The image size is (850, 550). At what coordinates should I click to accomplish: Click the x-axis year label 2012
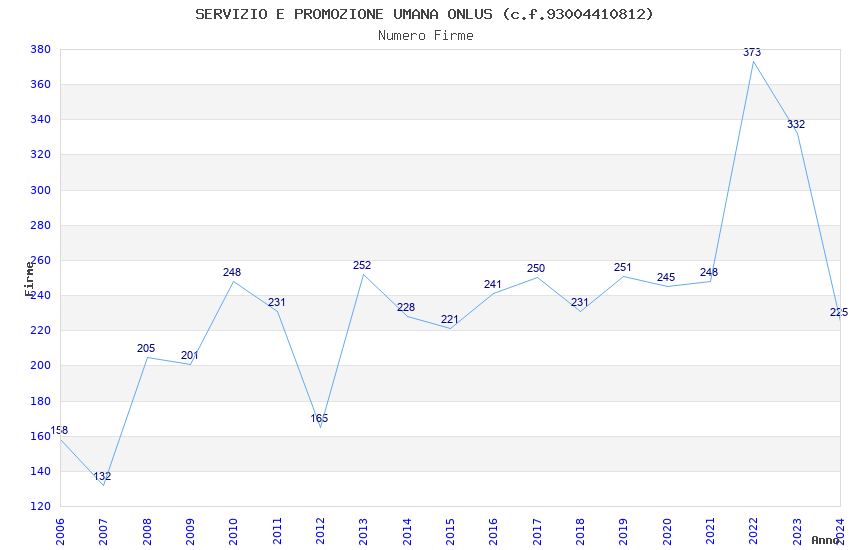pos(320,532)
